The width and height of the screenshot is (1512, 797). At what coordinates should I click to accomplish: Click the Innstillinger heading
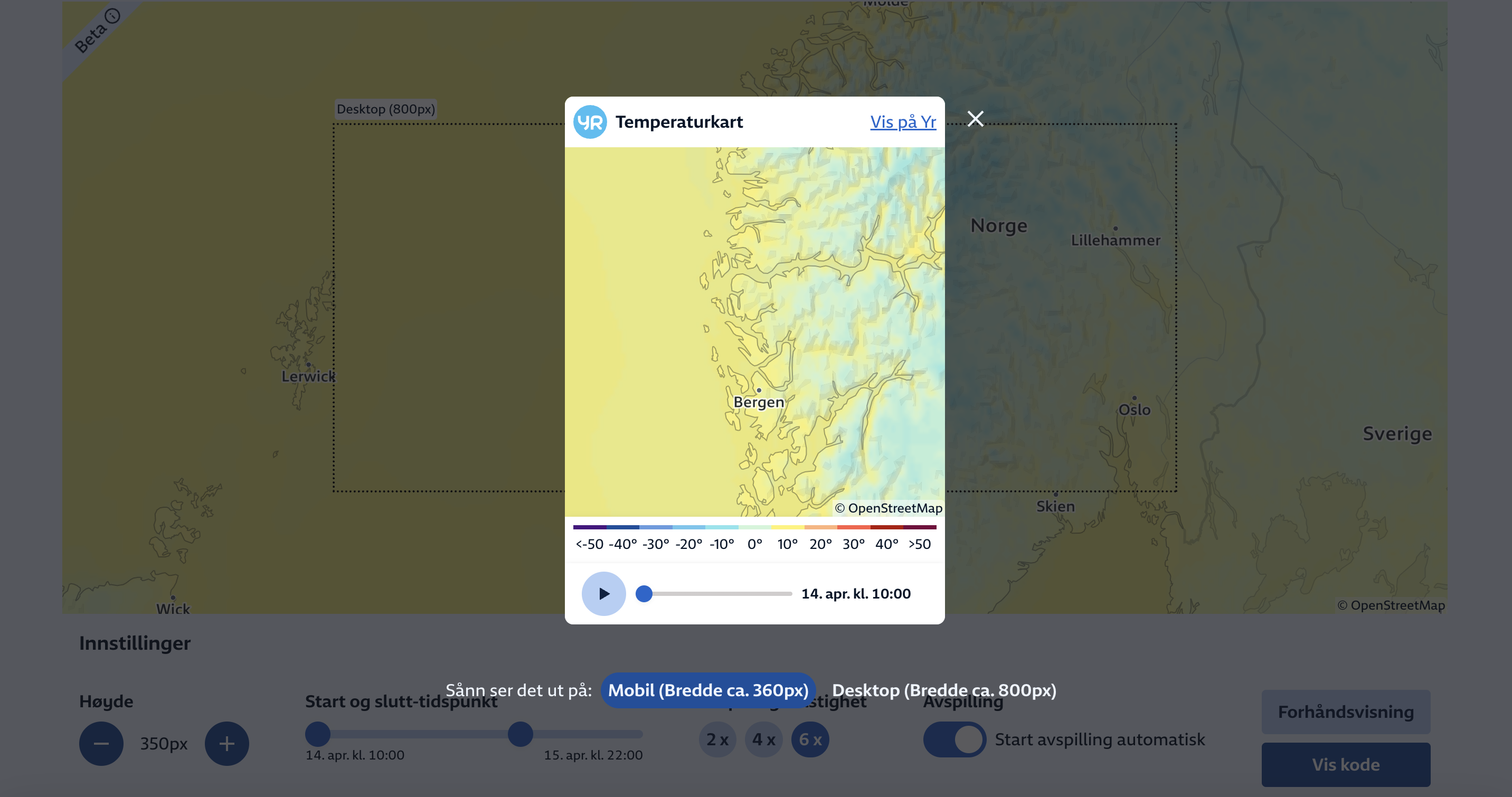135,643
